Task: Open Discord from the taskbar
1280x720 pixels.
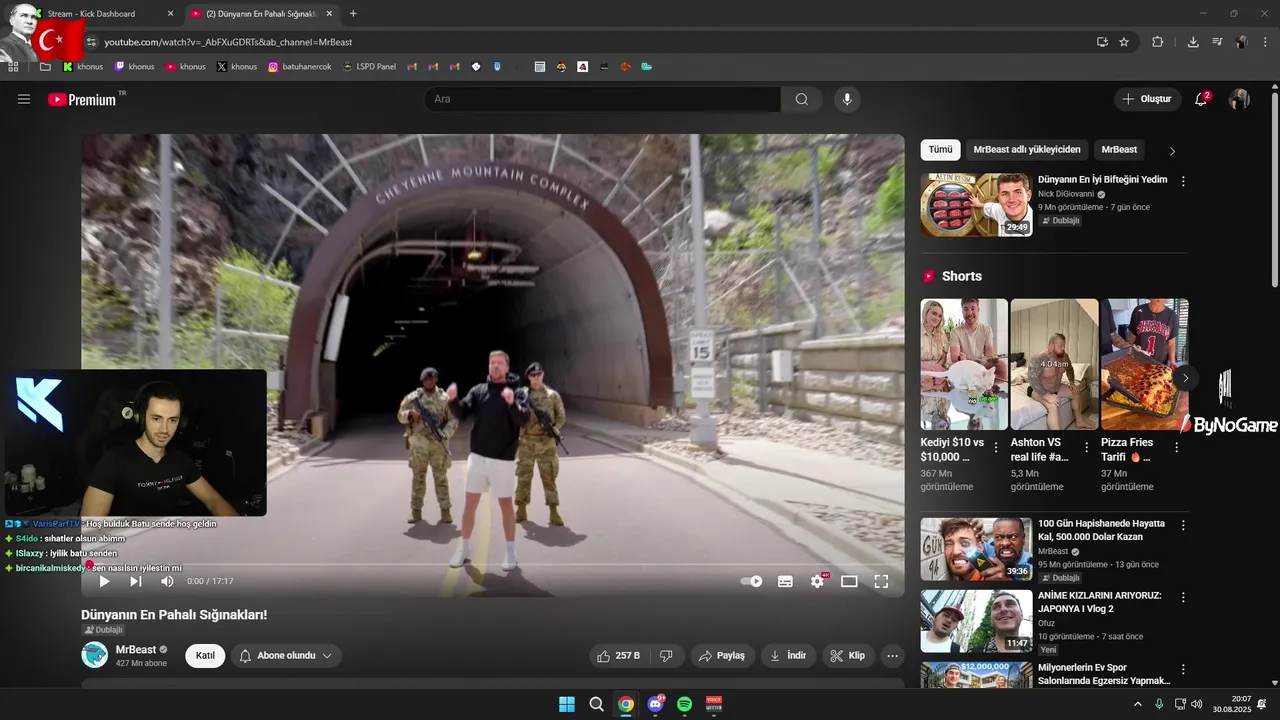Action: [x=655, y=704]
